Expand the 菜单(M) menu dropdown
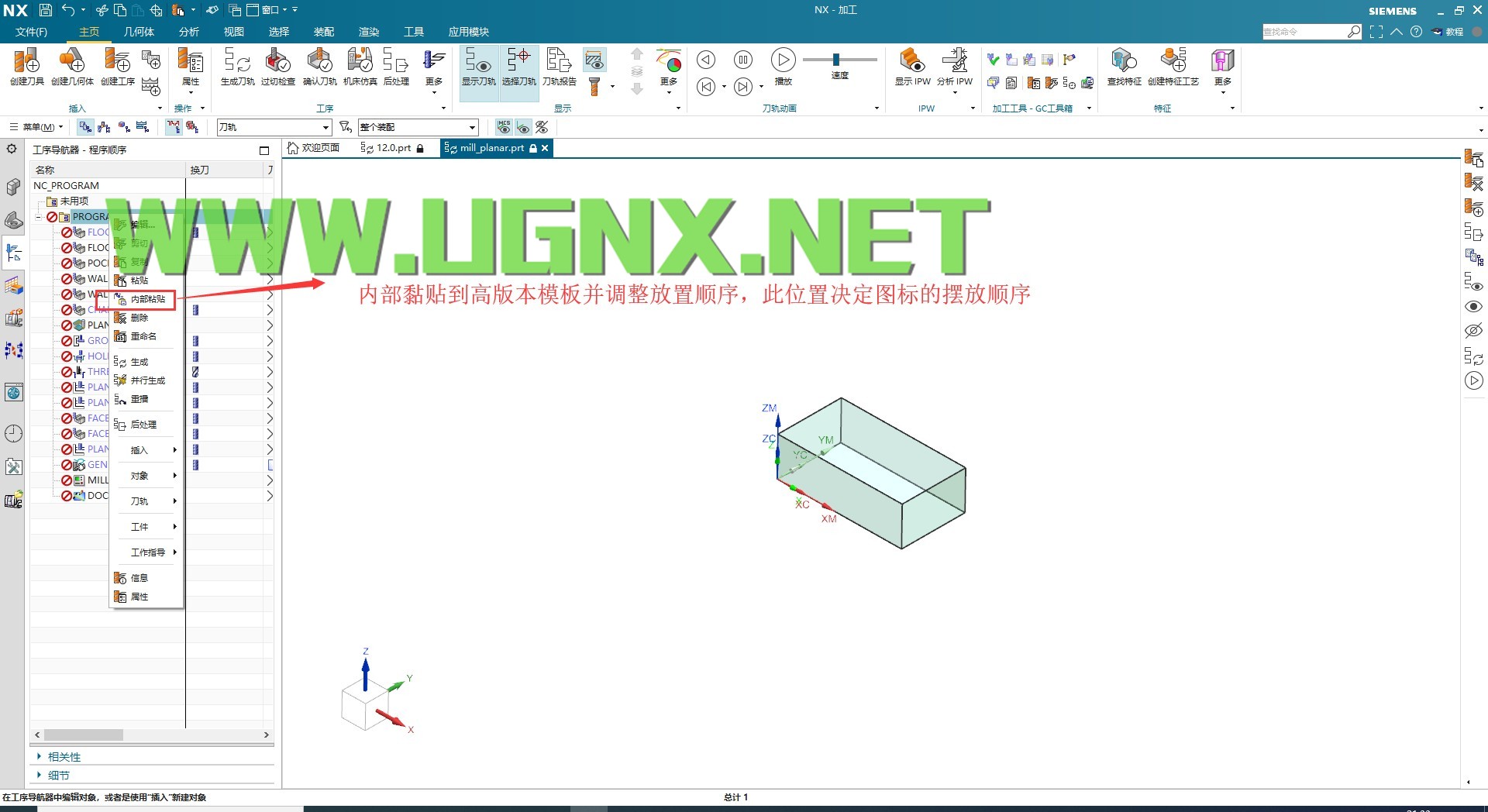1488x812 pixels. (x=36, y=127)
